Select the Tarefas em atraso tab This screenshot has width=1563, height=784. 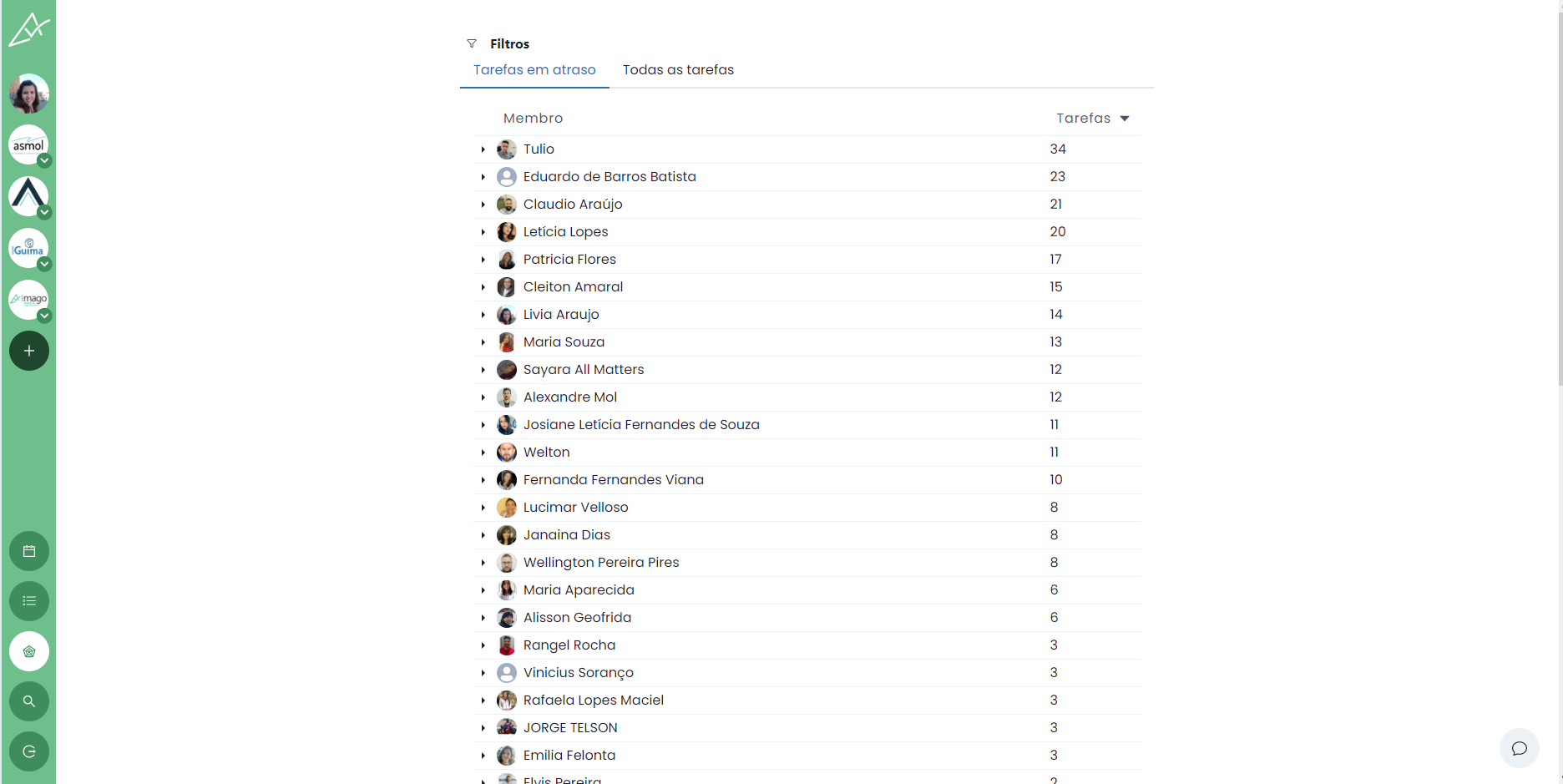[x=534, y=70]
